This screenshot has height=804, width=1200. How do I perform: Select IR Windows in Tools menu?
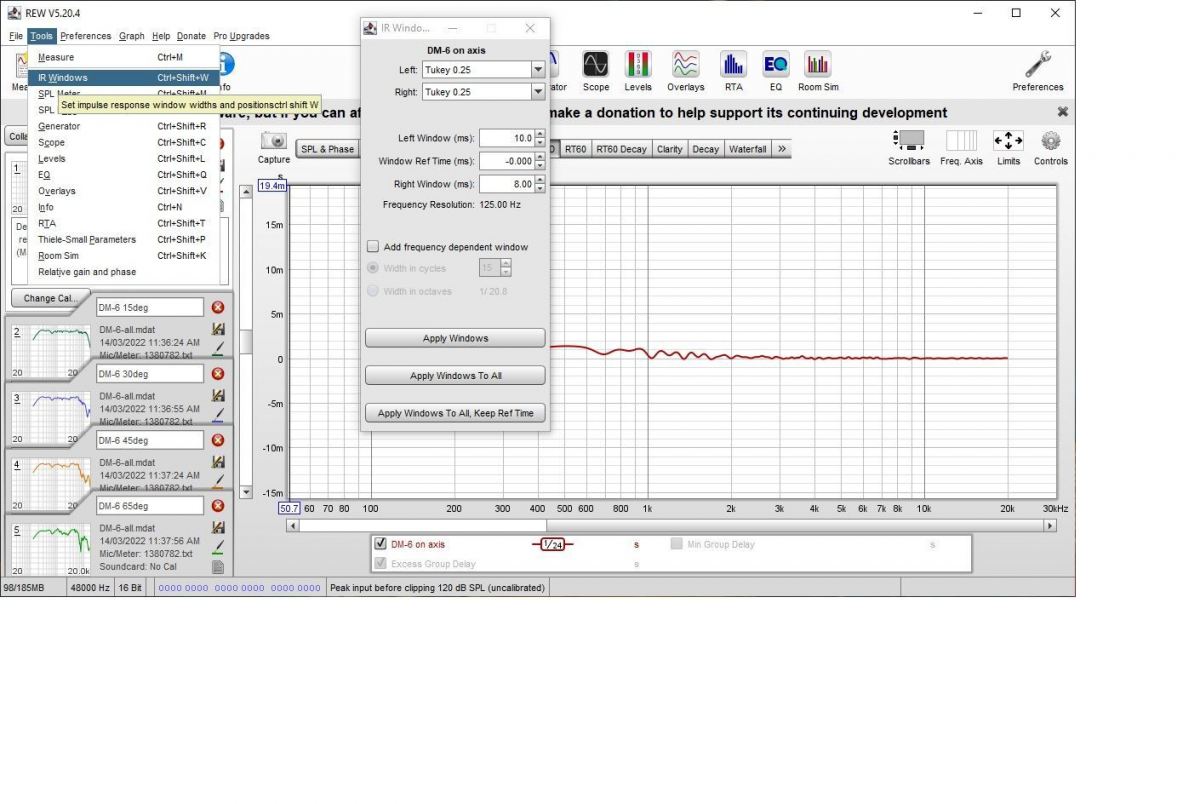pos(63,77)
